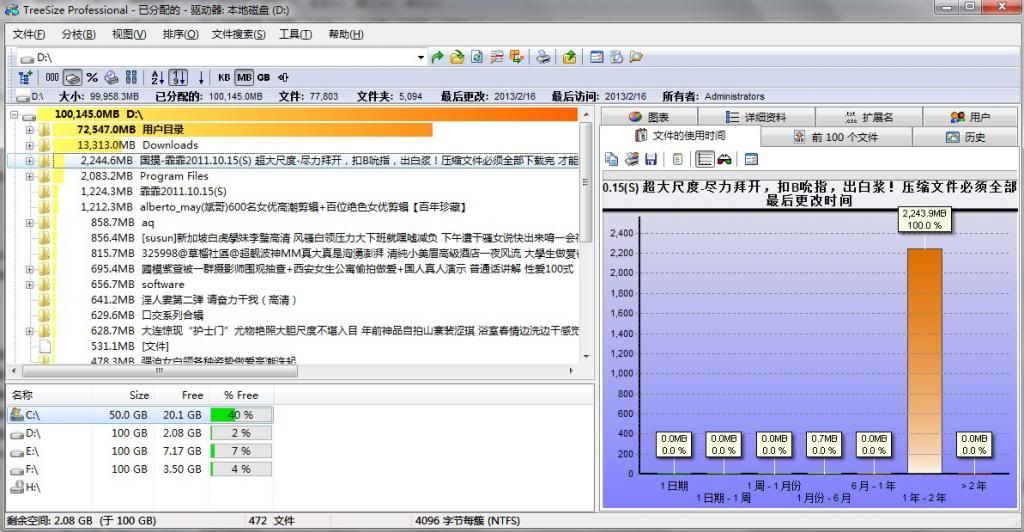This screenshot has width=1024, height=532.
Task: Open the 分枝(B) menu
Action: pyautogui.click(x=78, y=34)
